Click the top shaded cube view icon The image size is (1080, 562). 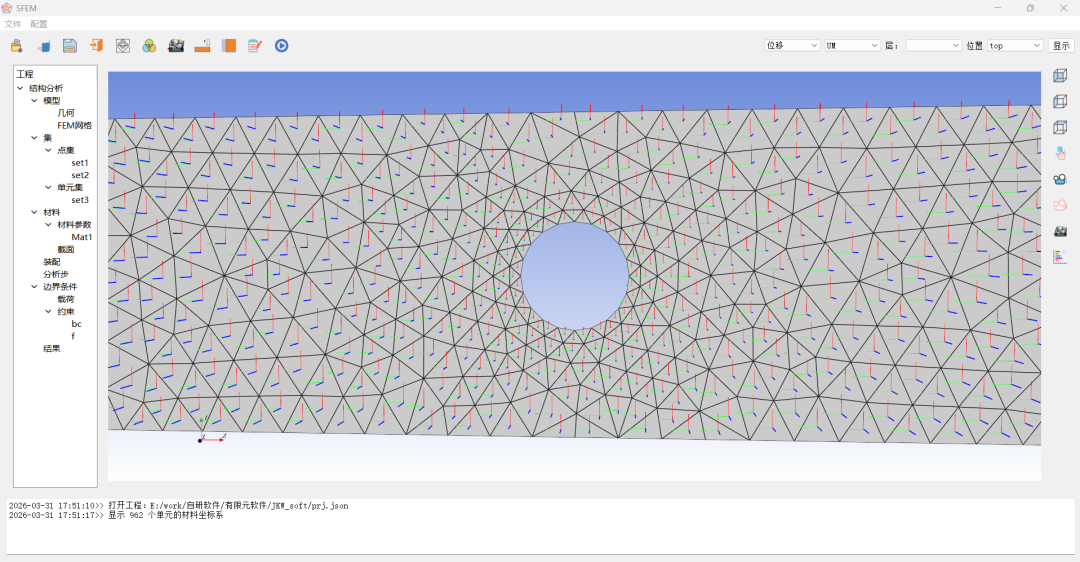pyautogui.click(x=1060, y=76)
